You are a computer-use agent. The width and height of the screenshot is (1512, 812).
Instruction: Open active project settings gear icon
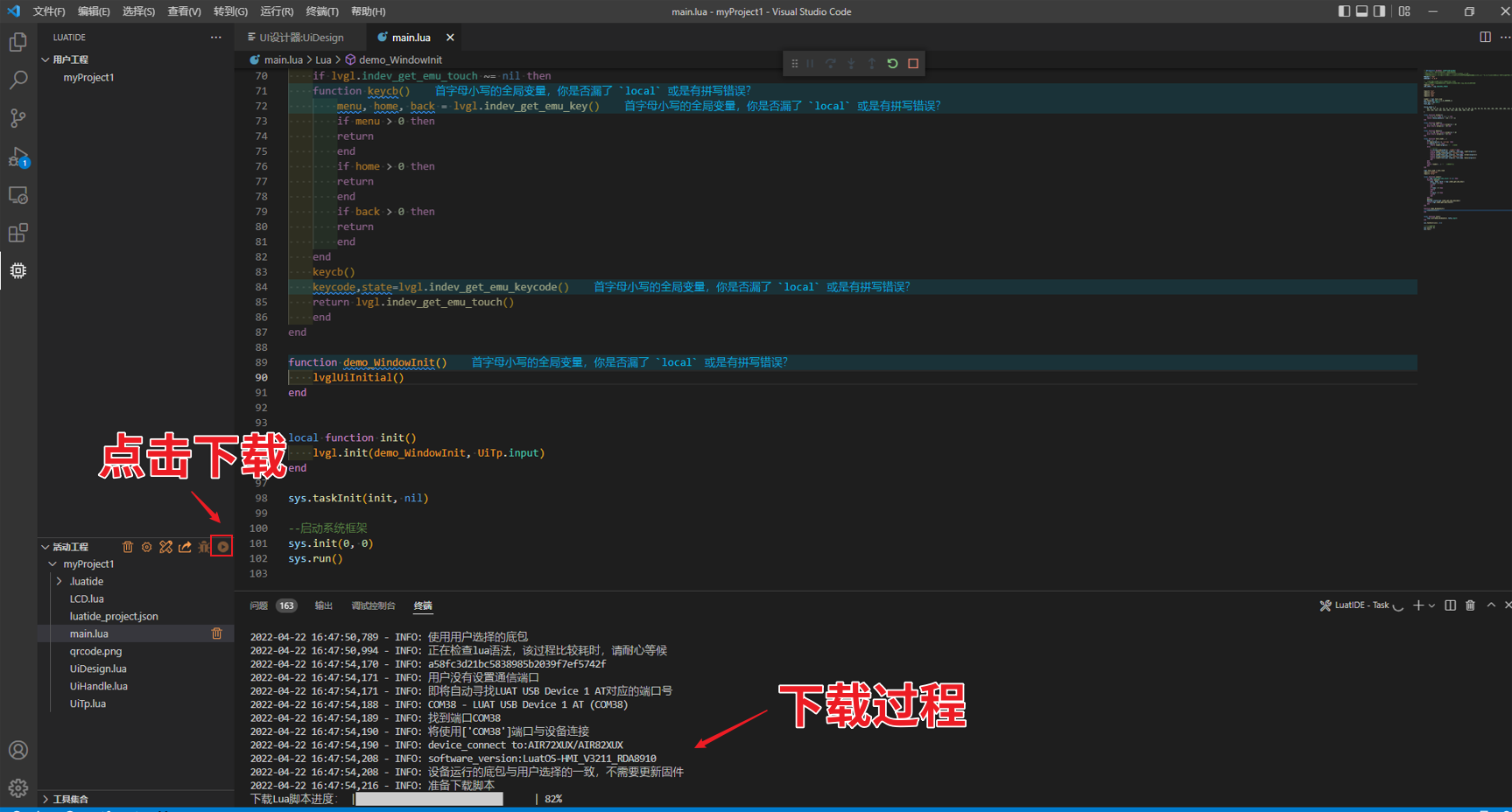tap(146, 547)
